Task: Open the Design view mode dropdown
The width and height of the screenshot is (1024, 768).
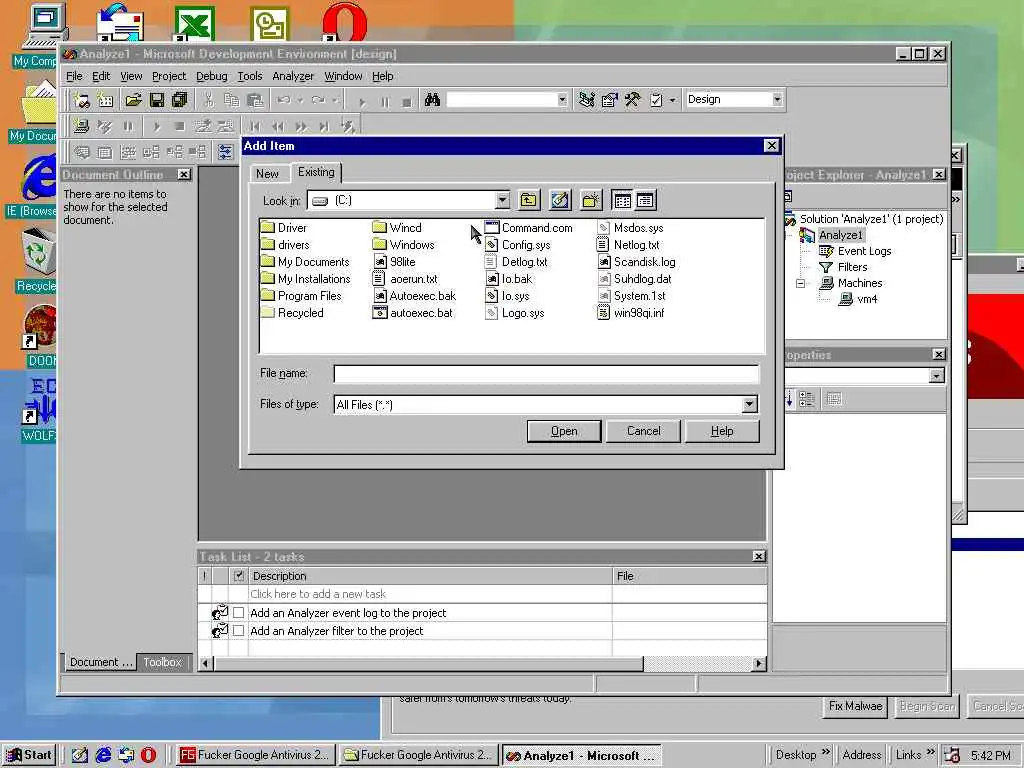Action: (x=776, y=99)
